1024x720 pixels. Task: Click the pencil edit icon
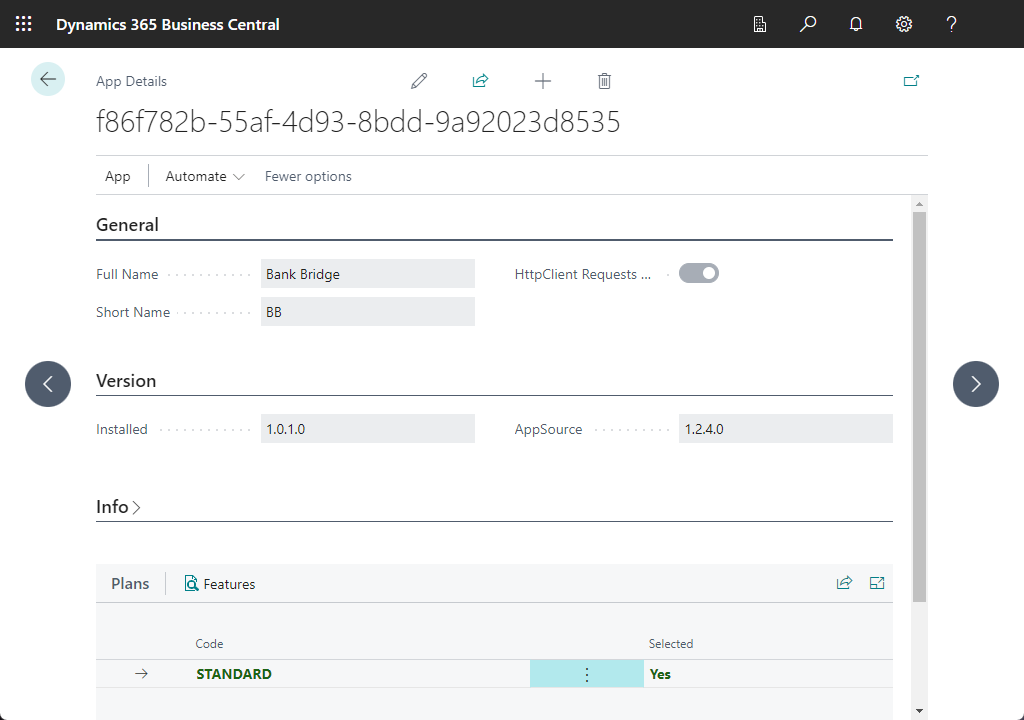tap(419, 81)
